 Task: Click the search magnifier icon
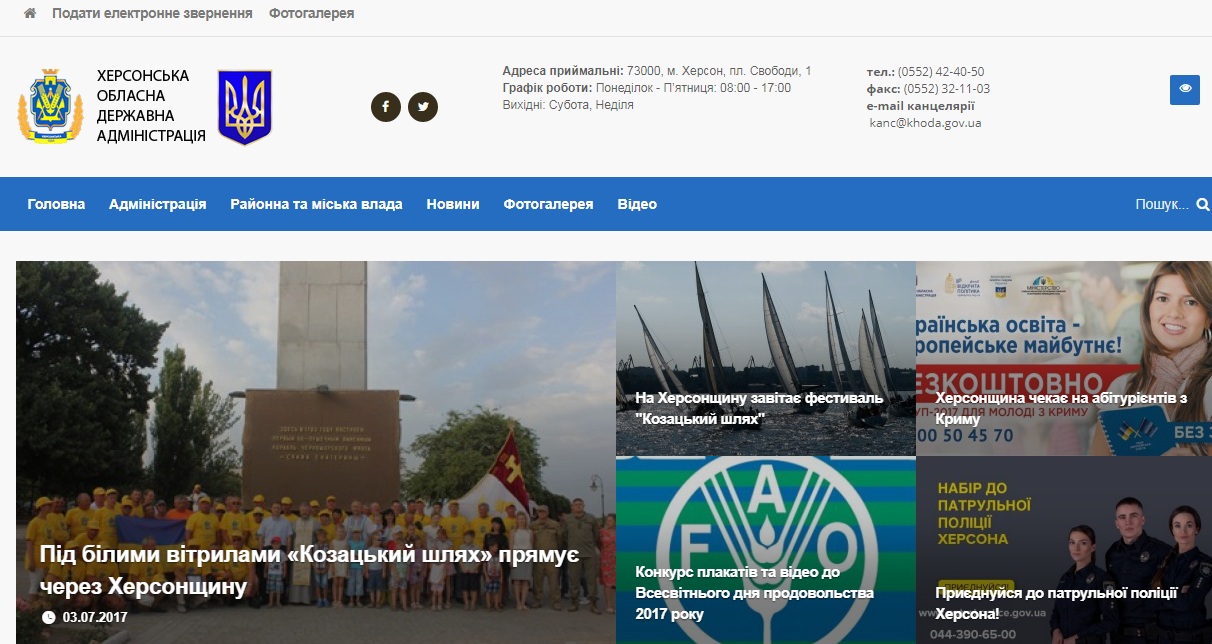pyautogui.click(x=1202, y=205)
